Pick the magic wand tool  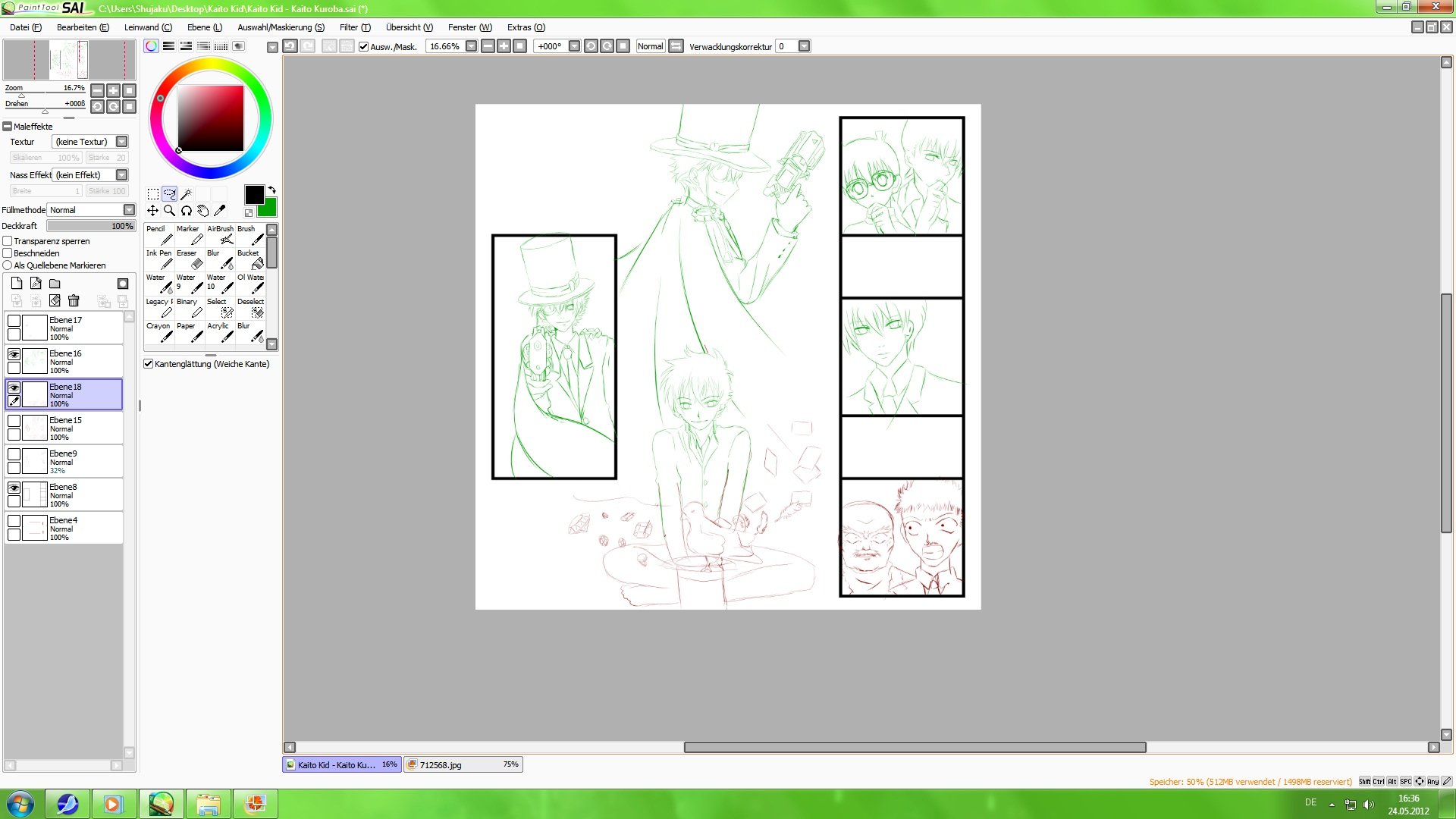click(186, 194)
